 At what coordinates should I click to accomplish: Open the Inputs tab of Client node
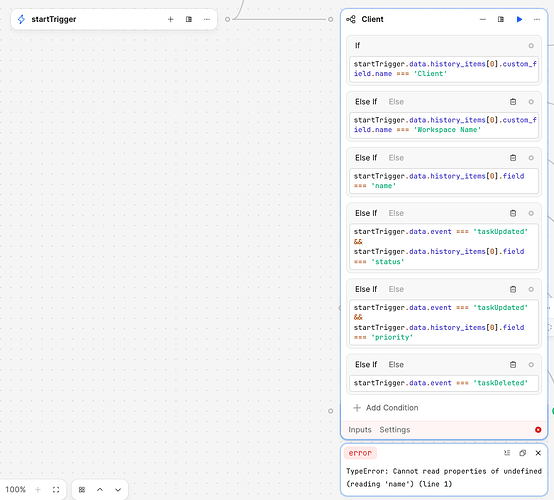tap(360, 430)
